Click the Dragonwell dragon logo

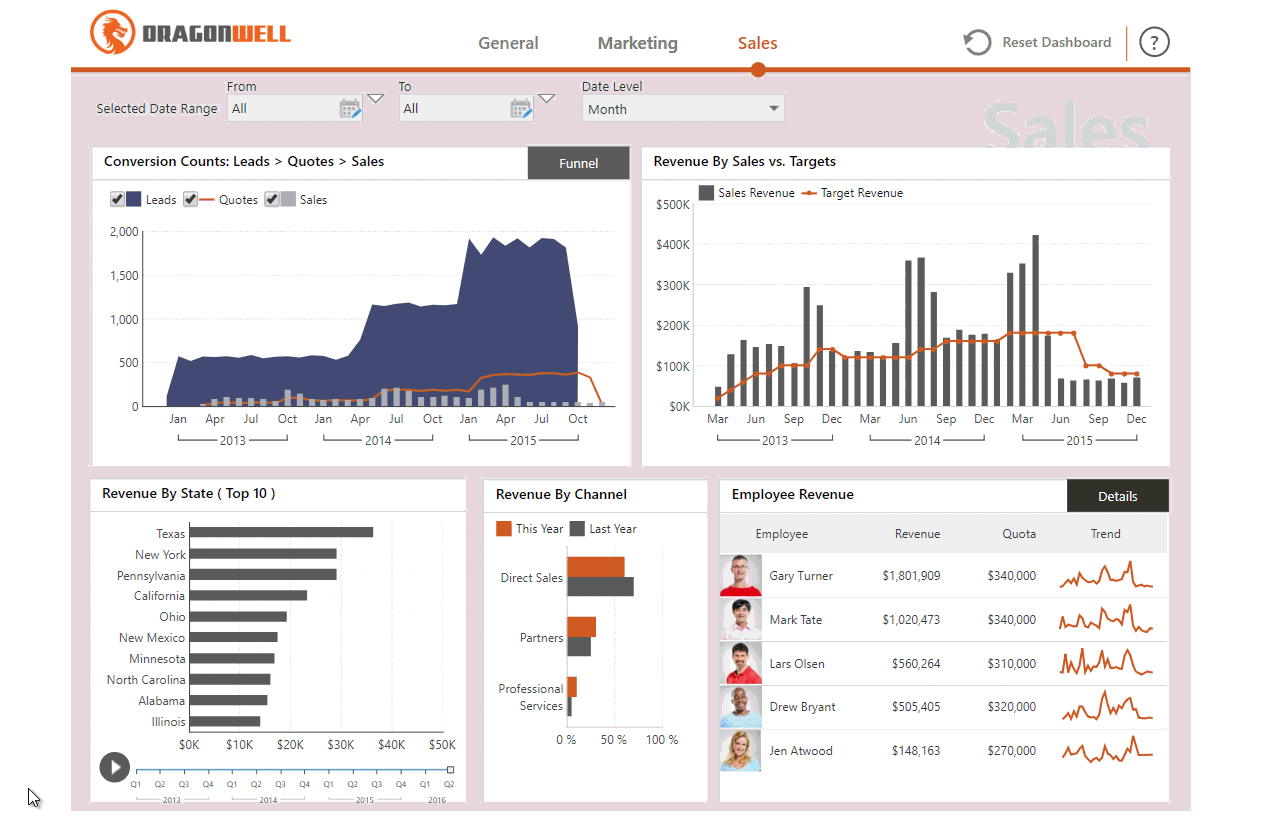click(113, 30)
